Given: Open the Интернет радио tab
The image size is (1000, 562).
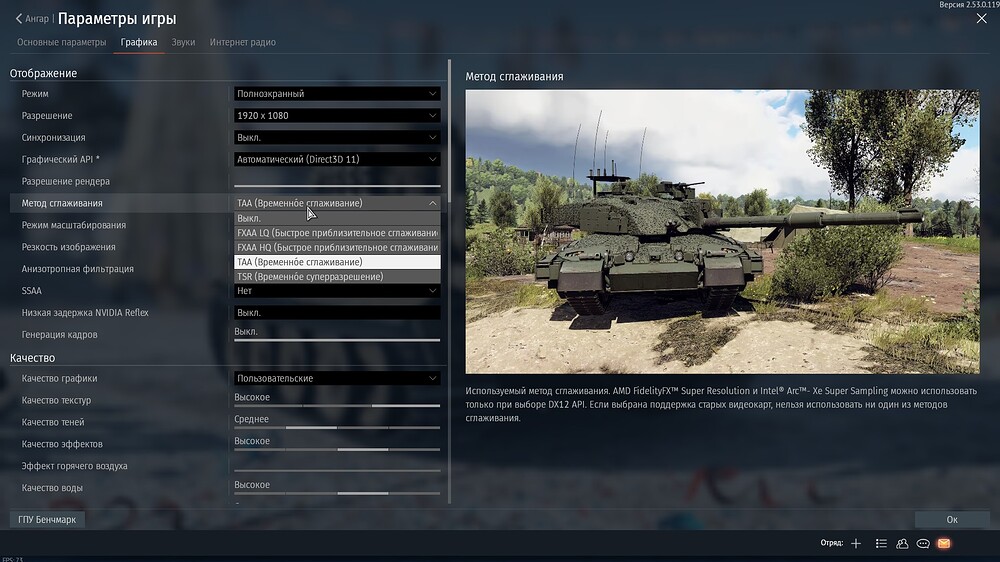Looking at the screenshot, I should coord(243,42).
